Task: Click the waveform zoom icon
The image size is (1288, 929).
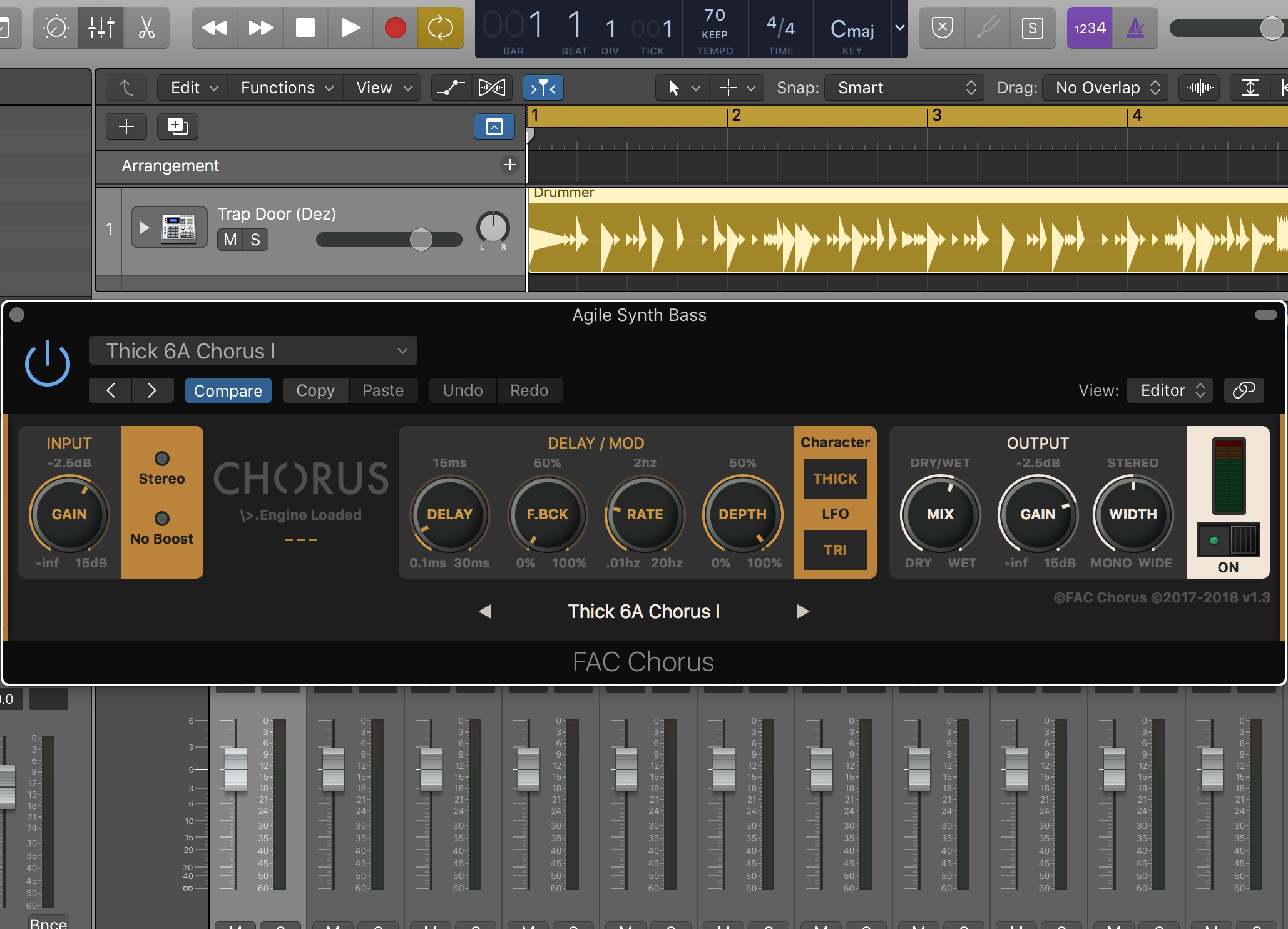Action: pyautogui.click(x=1200, y=88)
